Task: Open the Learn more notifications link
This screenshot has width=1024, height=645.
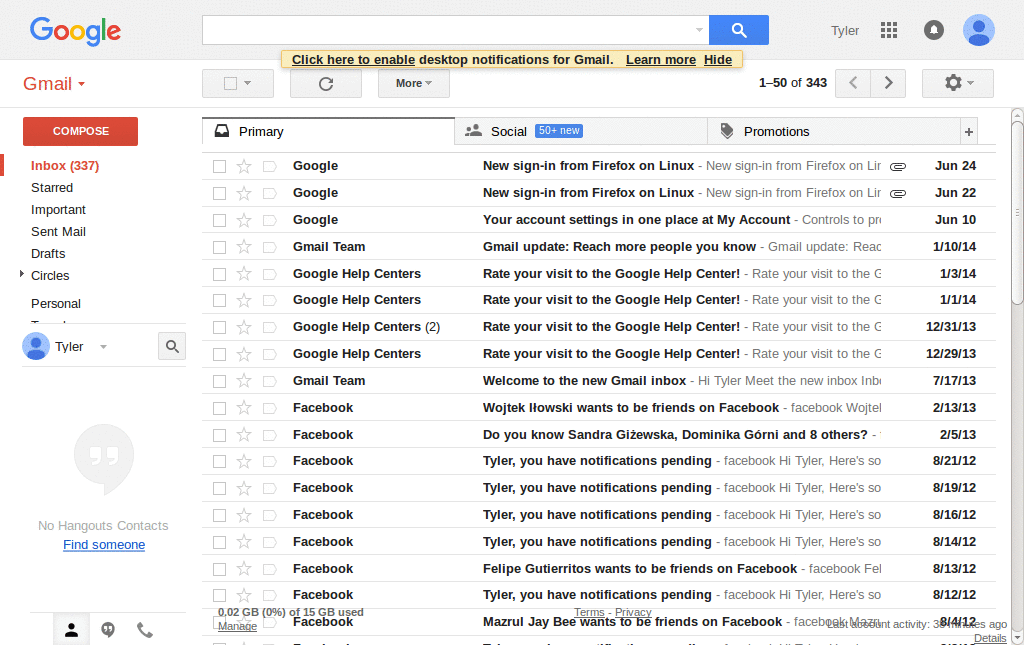Action: coord(661,60)
